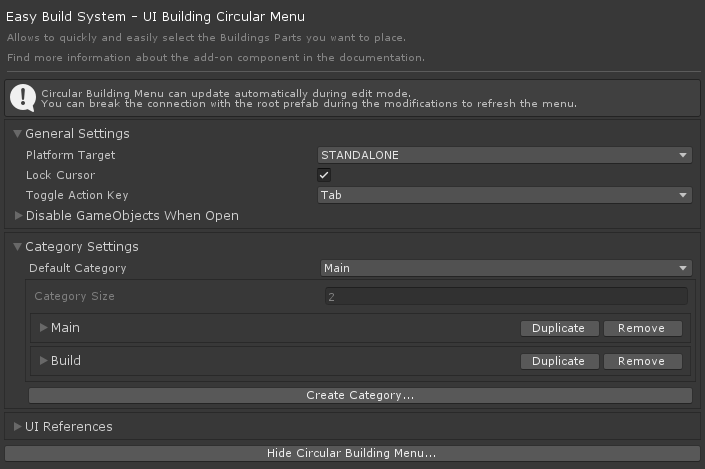Remove the Build category
The height and width of the screenshot is (469, 705).
pyautogui.click(x=641, y=361)
